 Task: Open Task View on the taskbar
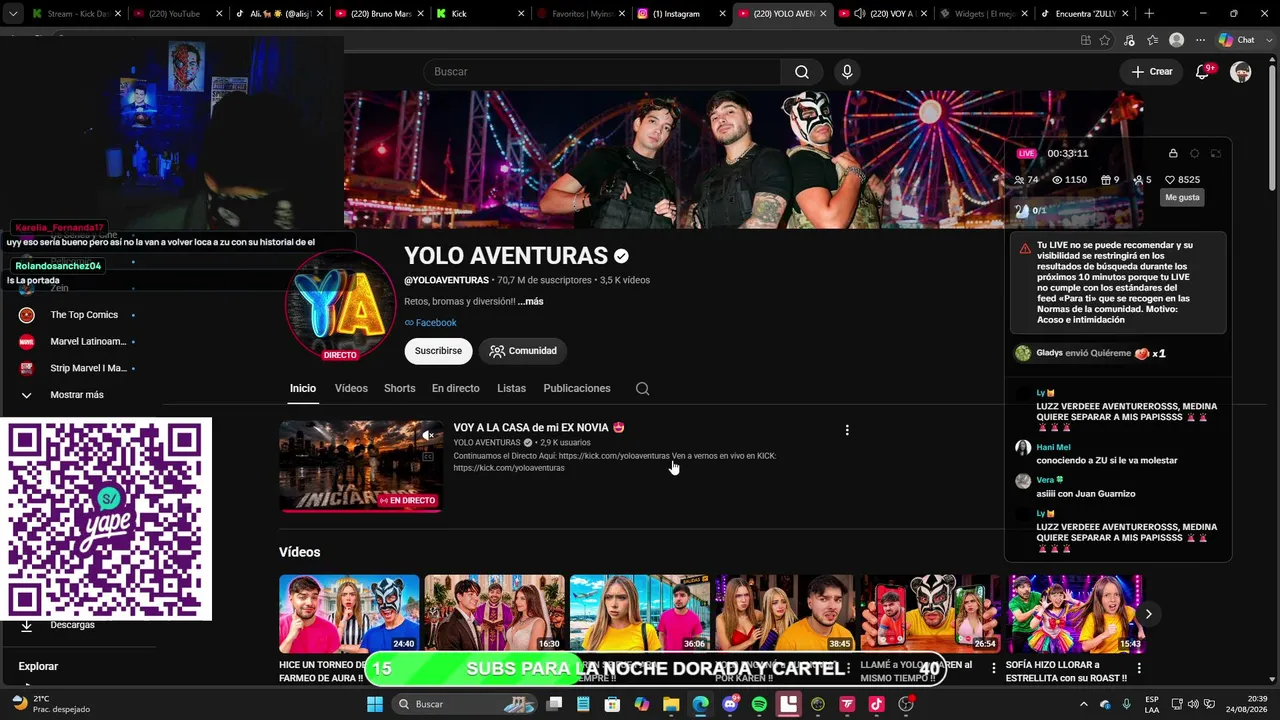click(x=554, y=704)
